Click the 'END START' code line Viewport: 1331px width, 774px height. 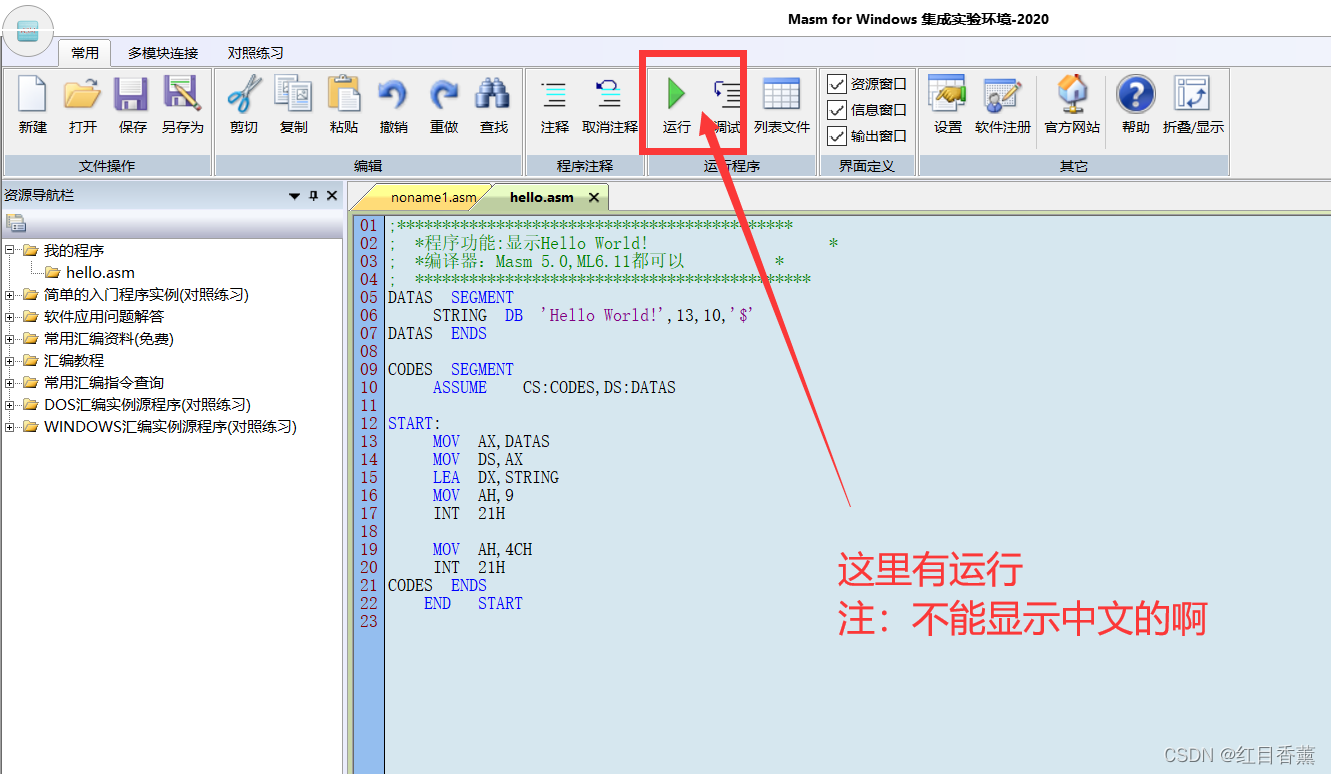tap(473, 603)
